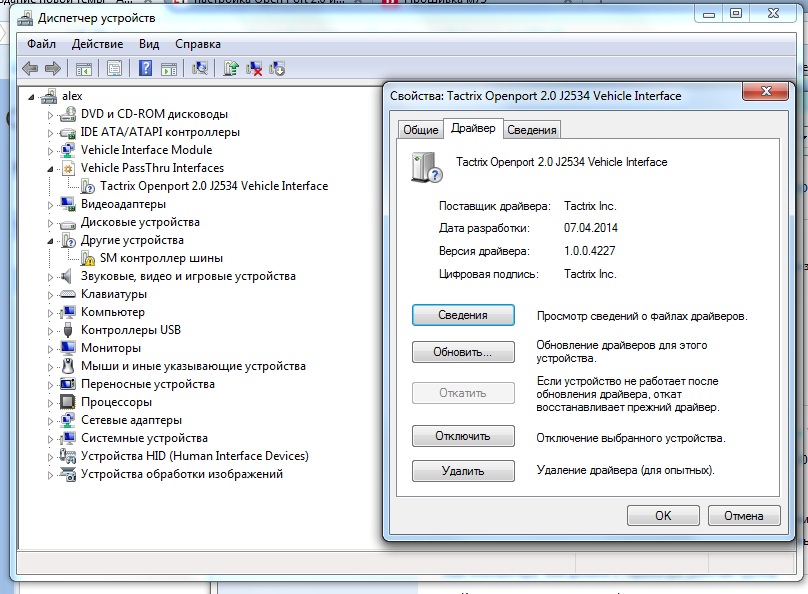Click the Звуковые устройства speaker icon
Viewport: 808px width, 594px height.
point(66,276)
